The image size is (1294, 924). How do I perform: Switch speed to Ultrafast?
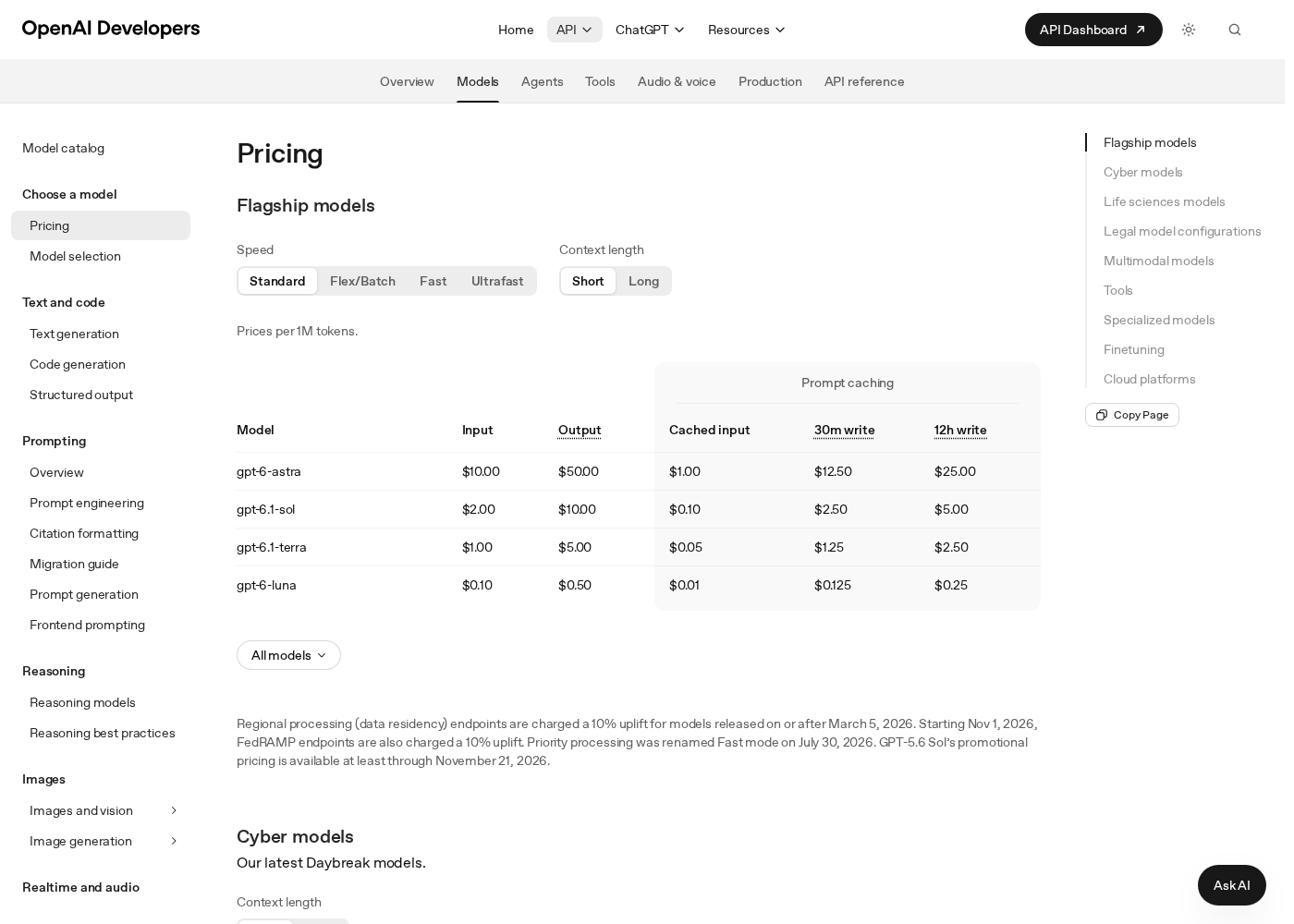pyautogui.click(x=497, y=281)
